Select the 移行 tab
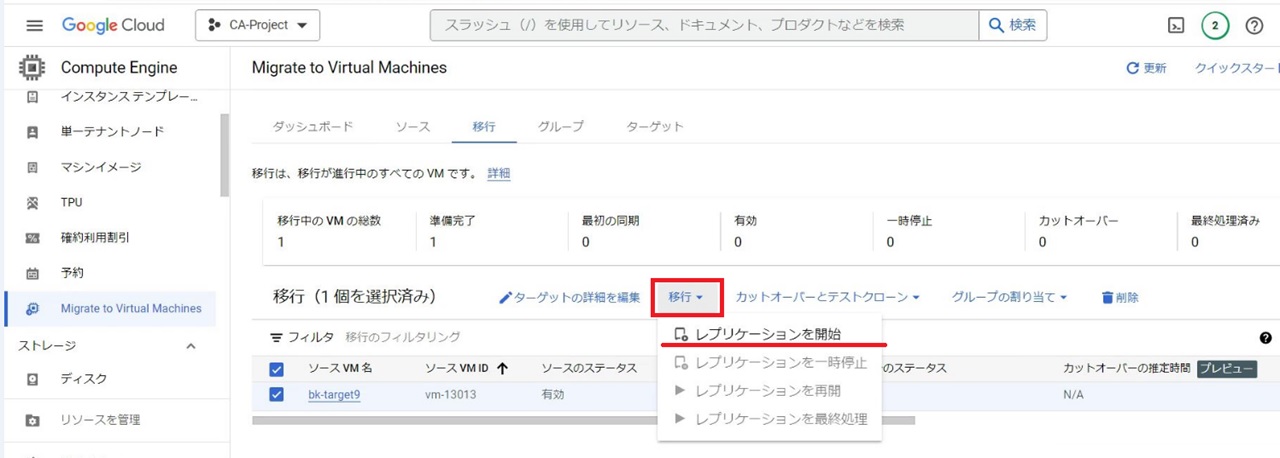The image size is (1280, 458). pos(484,127)
